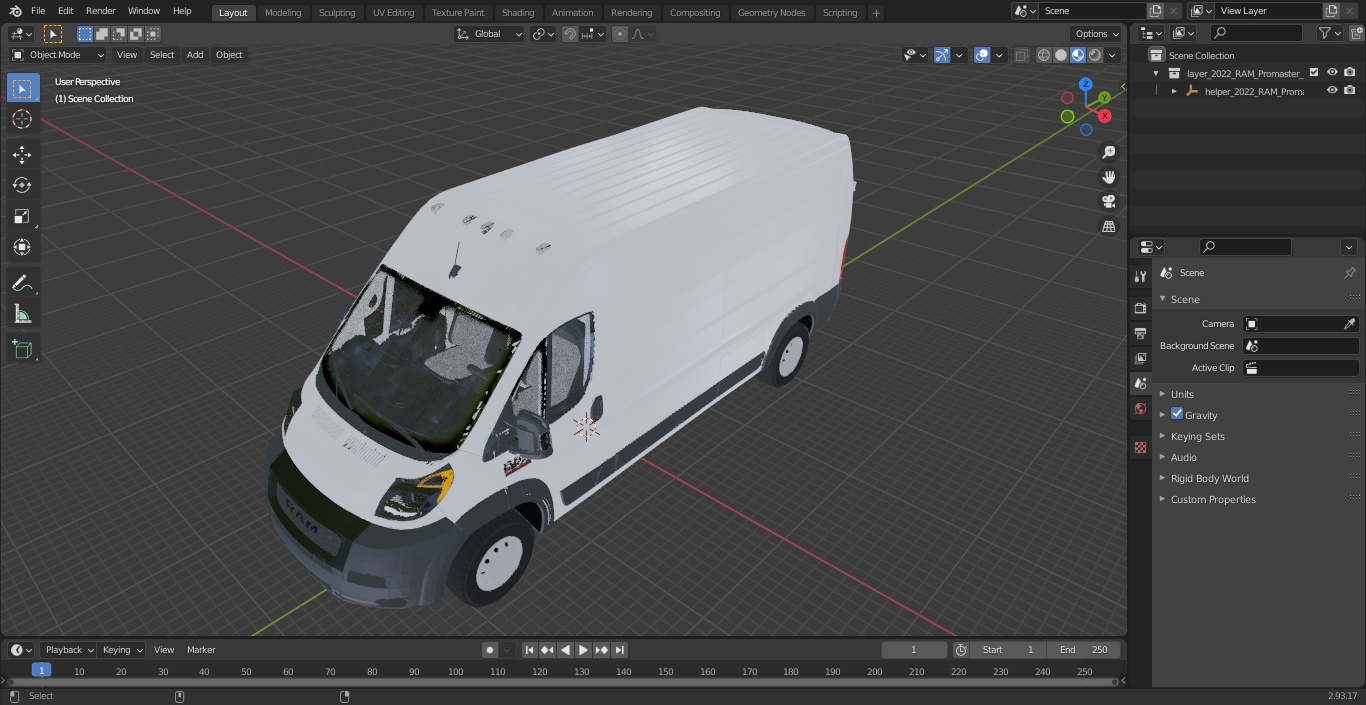Toggle X-ray mode
Viewport: 1366px width, 705px height.
(1021, 55)
